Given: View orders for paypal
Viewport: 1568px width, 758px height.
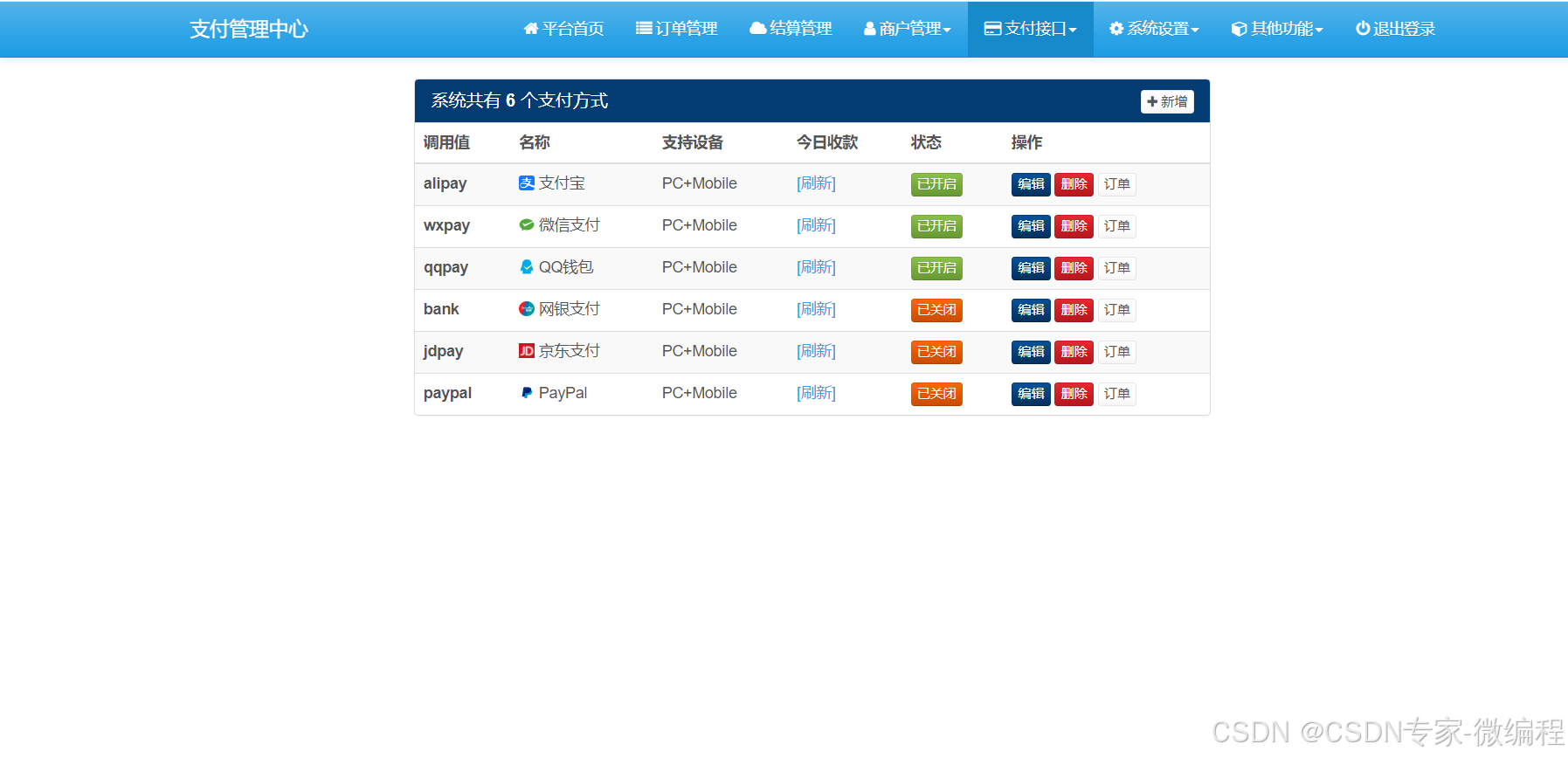Looking at the screenshot, I should 1116,394.
